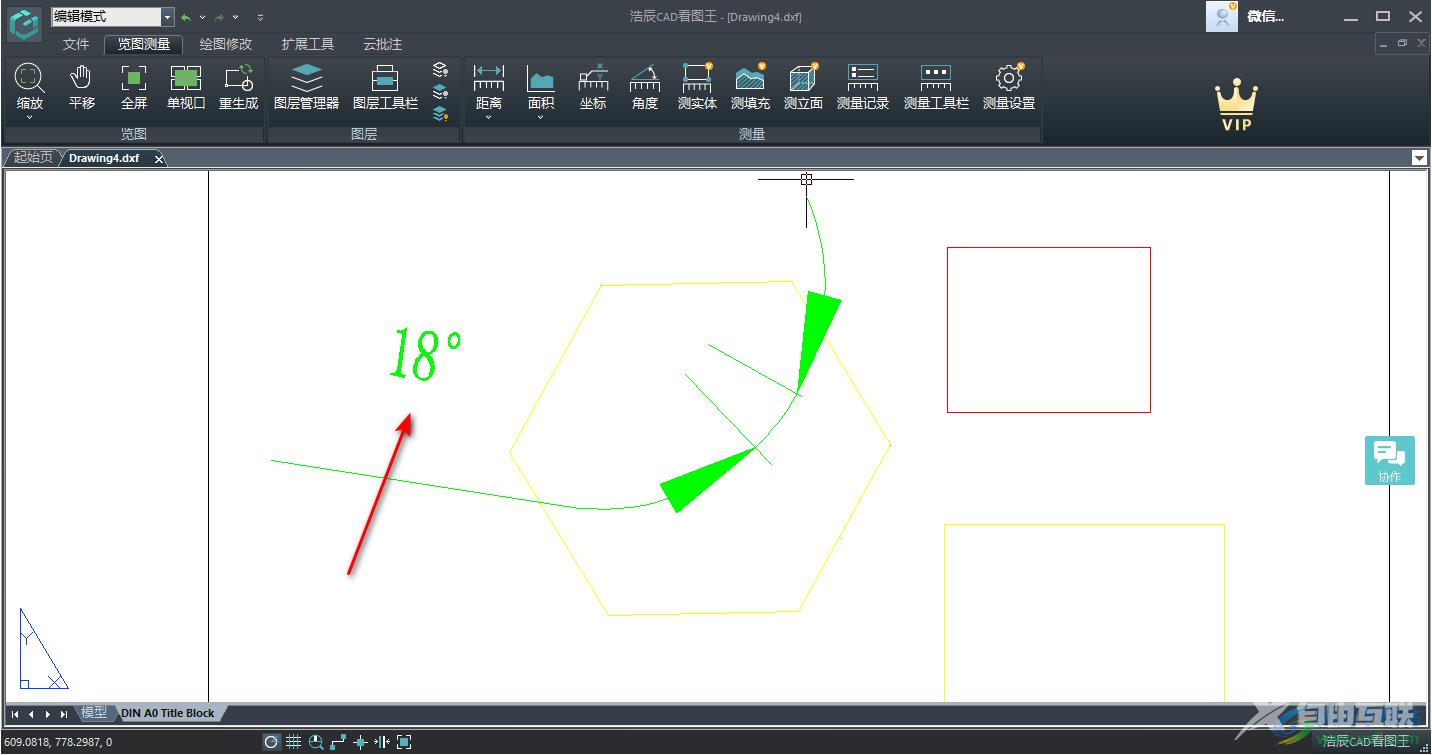Switch to the 览图测量 ribbon tab

144,44
